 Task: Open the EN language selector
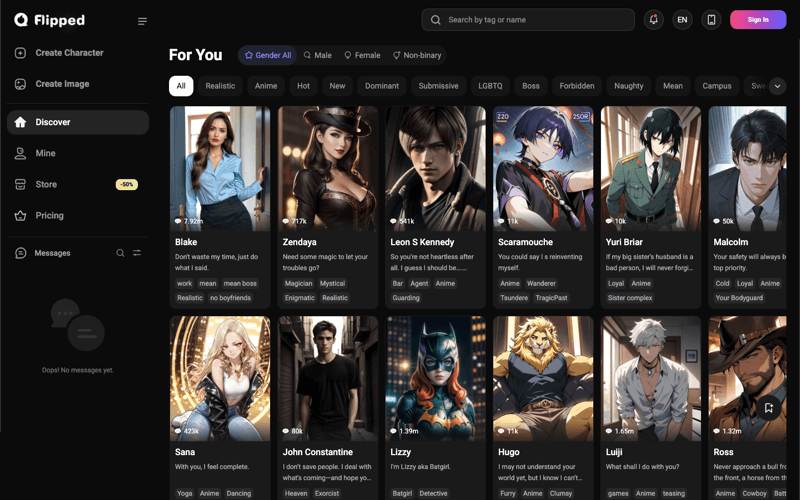pyautogui.click(x=682, y=20)
